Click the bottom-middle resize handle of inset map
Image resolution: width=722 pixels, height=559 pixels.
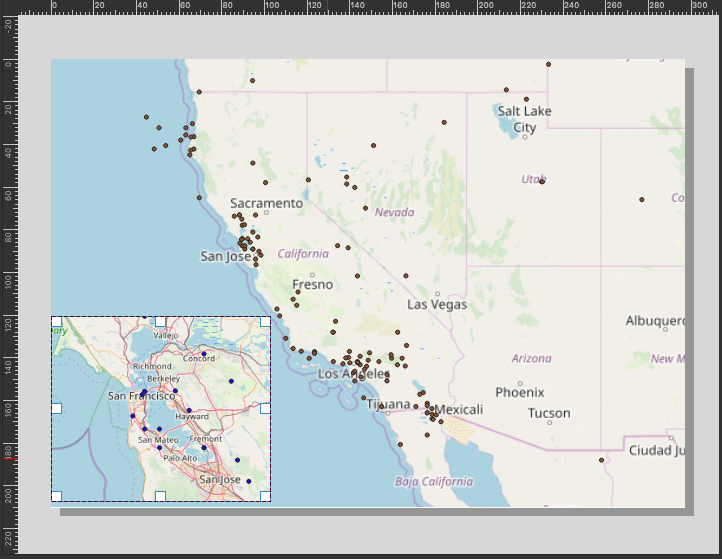(x=160, y=496)
